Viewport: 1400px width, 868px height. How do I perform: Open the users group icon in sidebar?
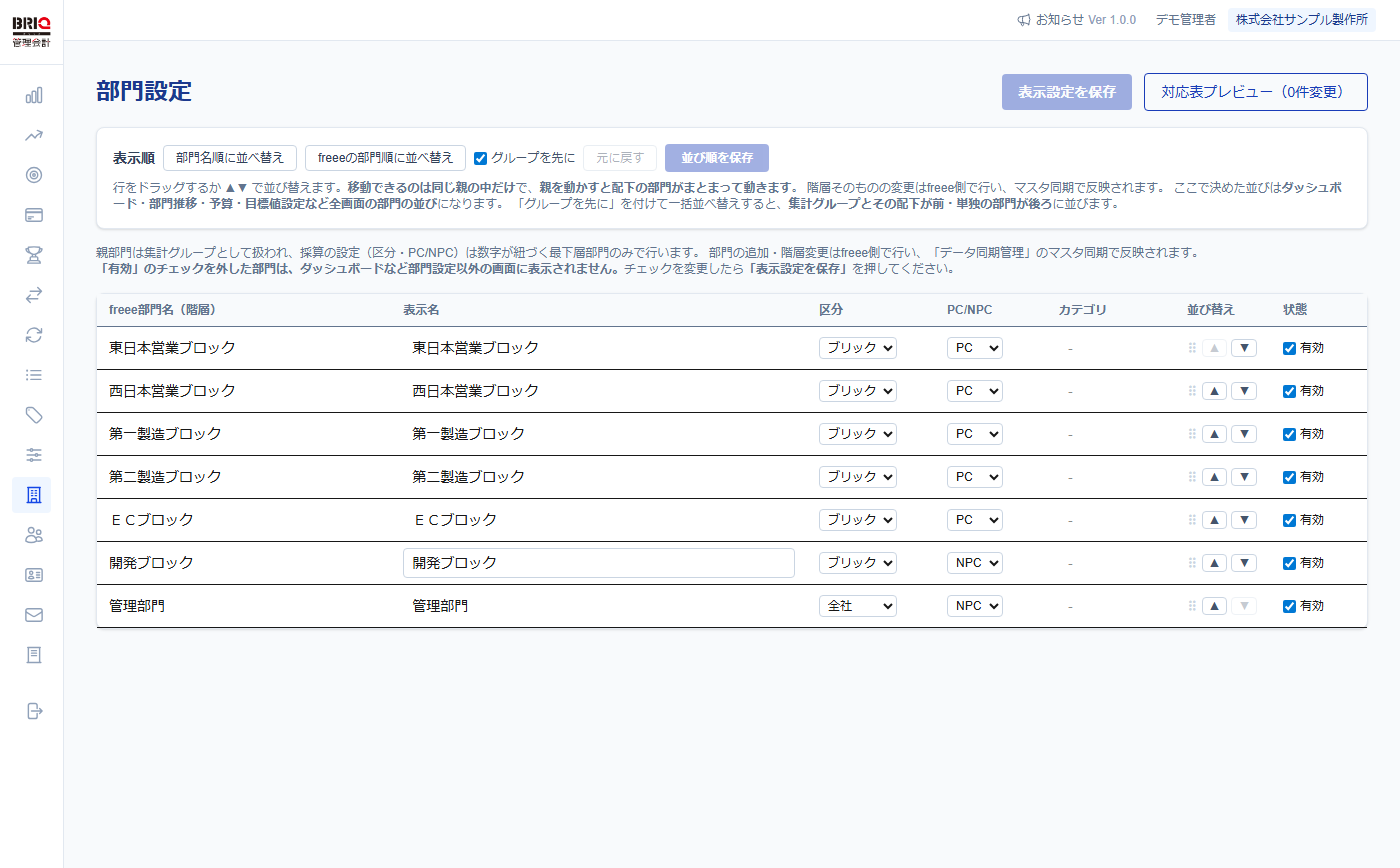pos(33,535)
